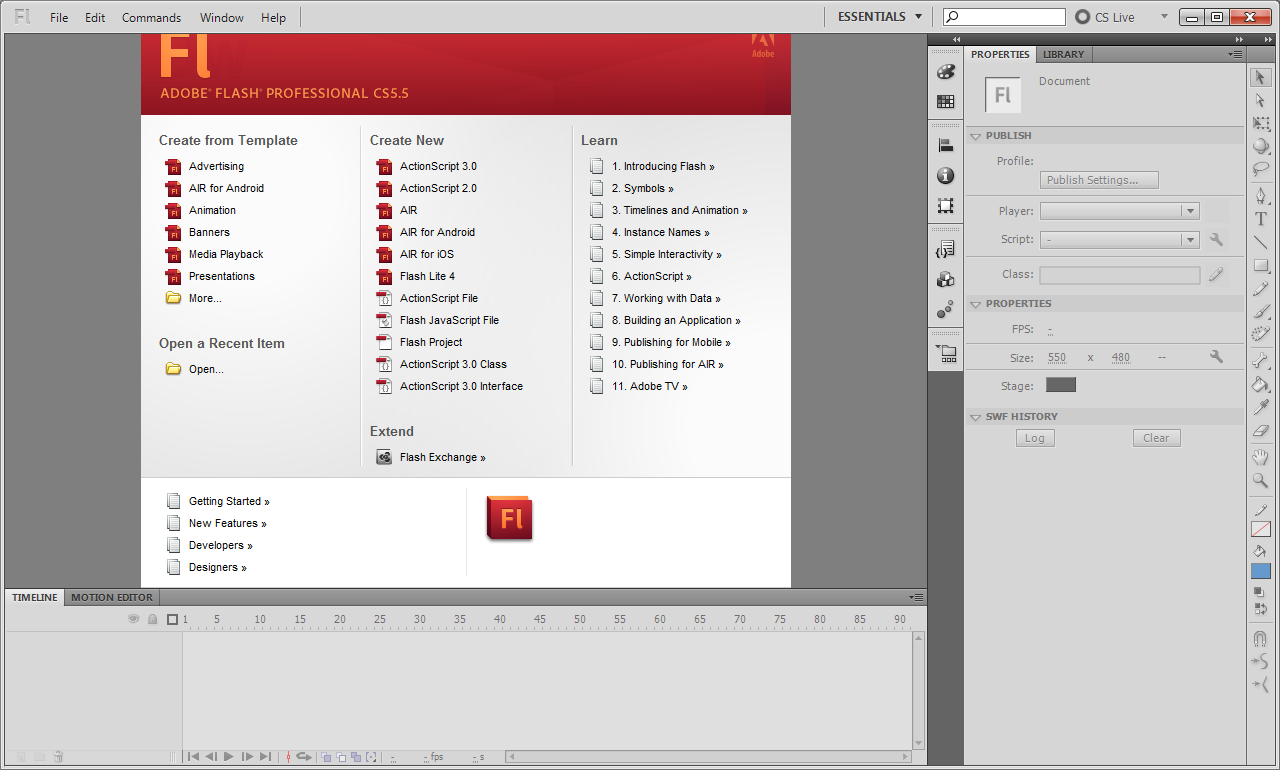Toggle lock all layers padlock icon
This screenshot has width=1280, height=770.
(x=152, y=620)
